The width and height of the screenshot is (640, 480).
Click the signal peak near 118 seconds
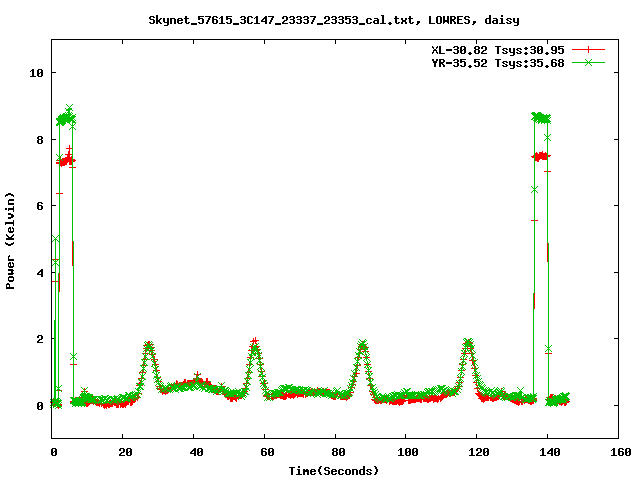(x=468, y=344)
